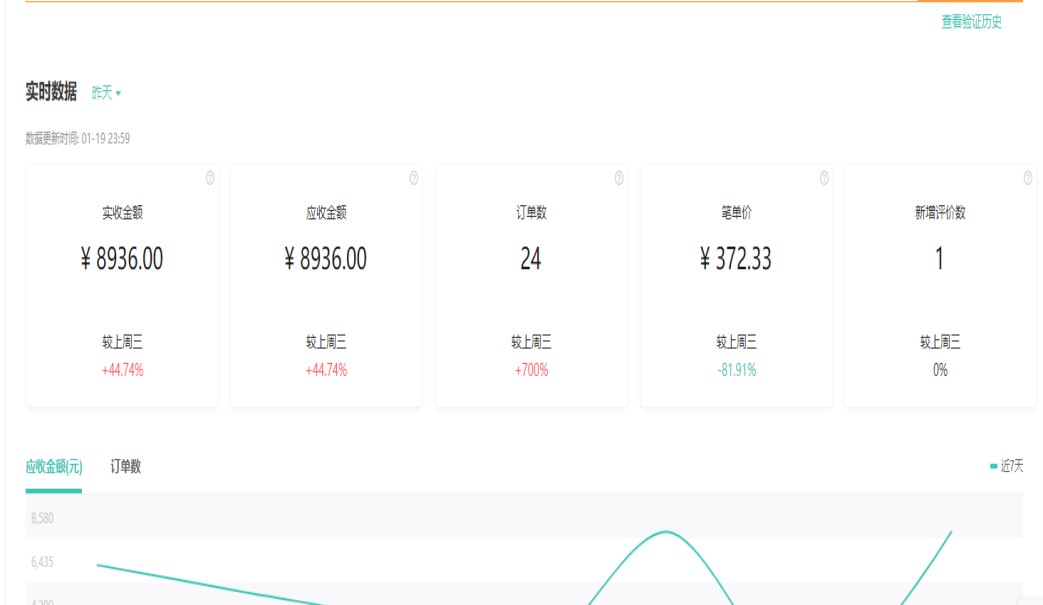This screenshot has height=605, width=1043.
Task: Select the order count value 24
Action: click(531, 259)
